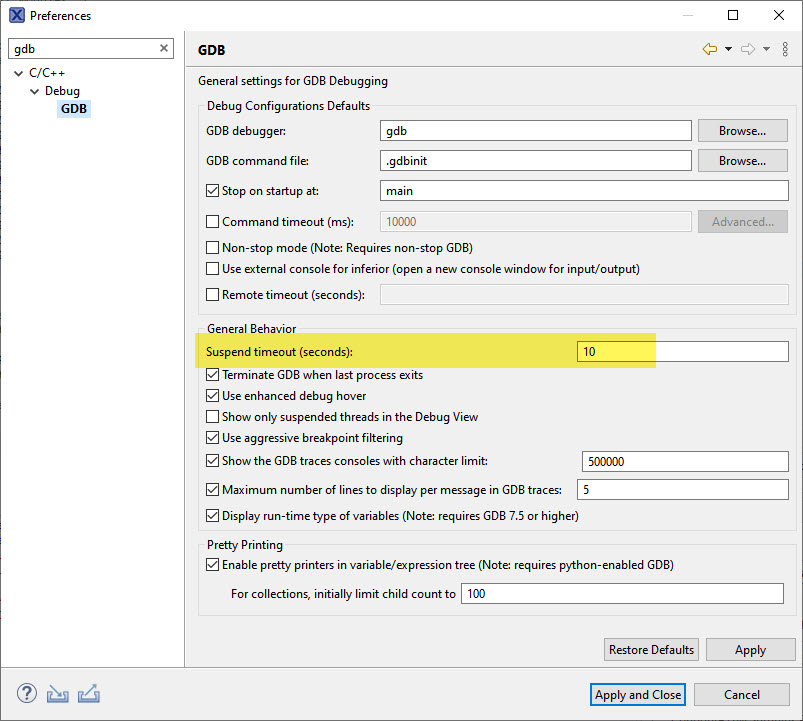The image size is (803, 721).
Task: Click the Import preferences icon
Action: coord(57,694)
